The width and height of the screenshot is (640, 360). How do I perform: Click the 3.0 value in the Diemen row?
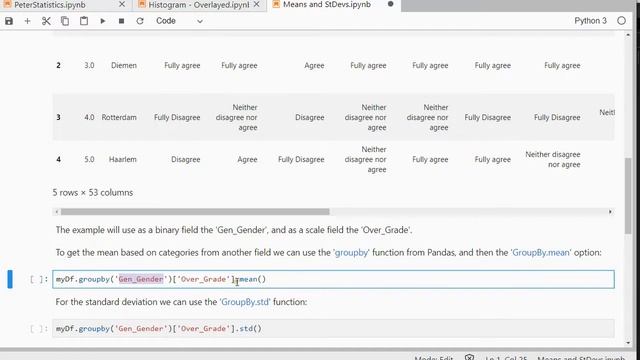[x=89, y=65]
